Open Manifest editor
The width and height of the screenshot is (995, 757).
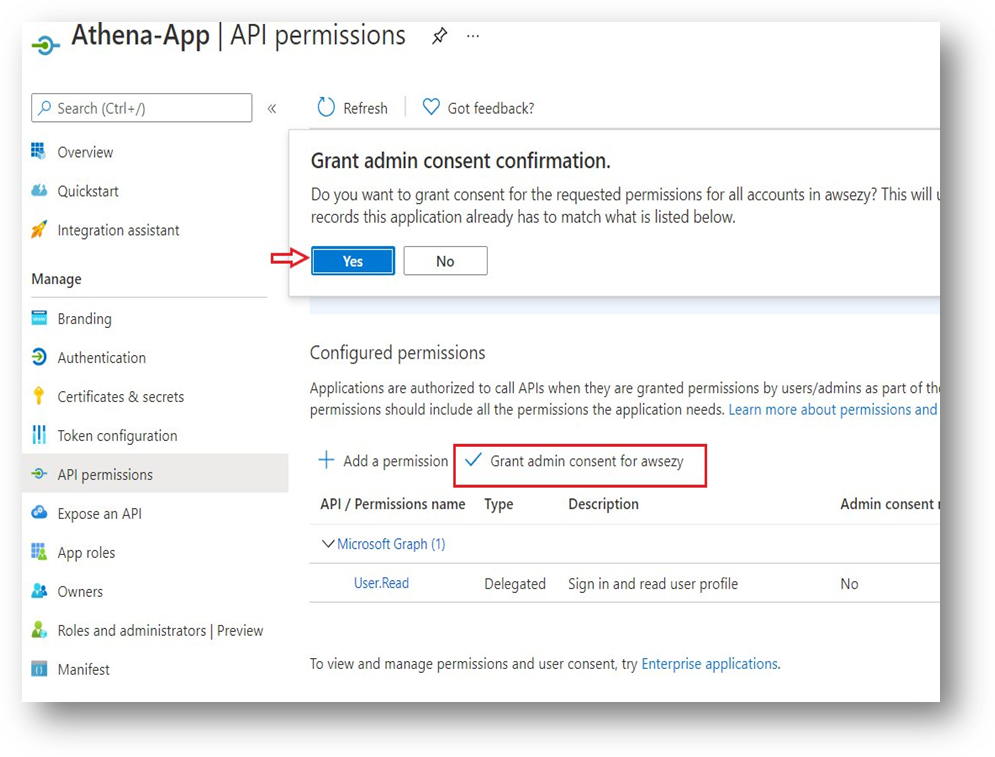(83, 669)
